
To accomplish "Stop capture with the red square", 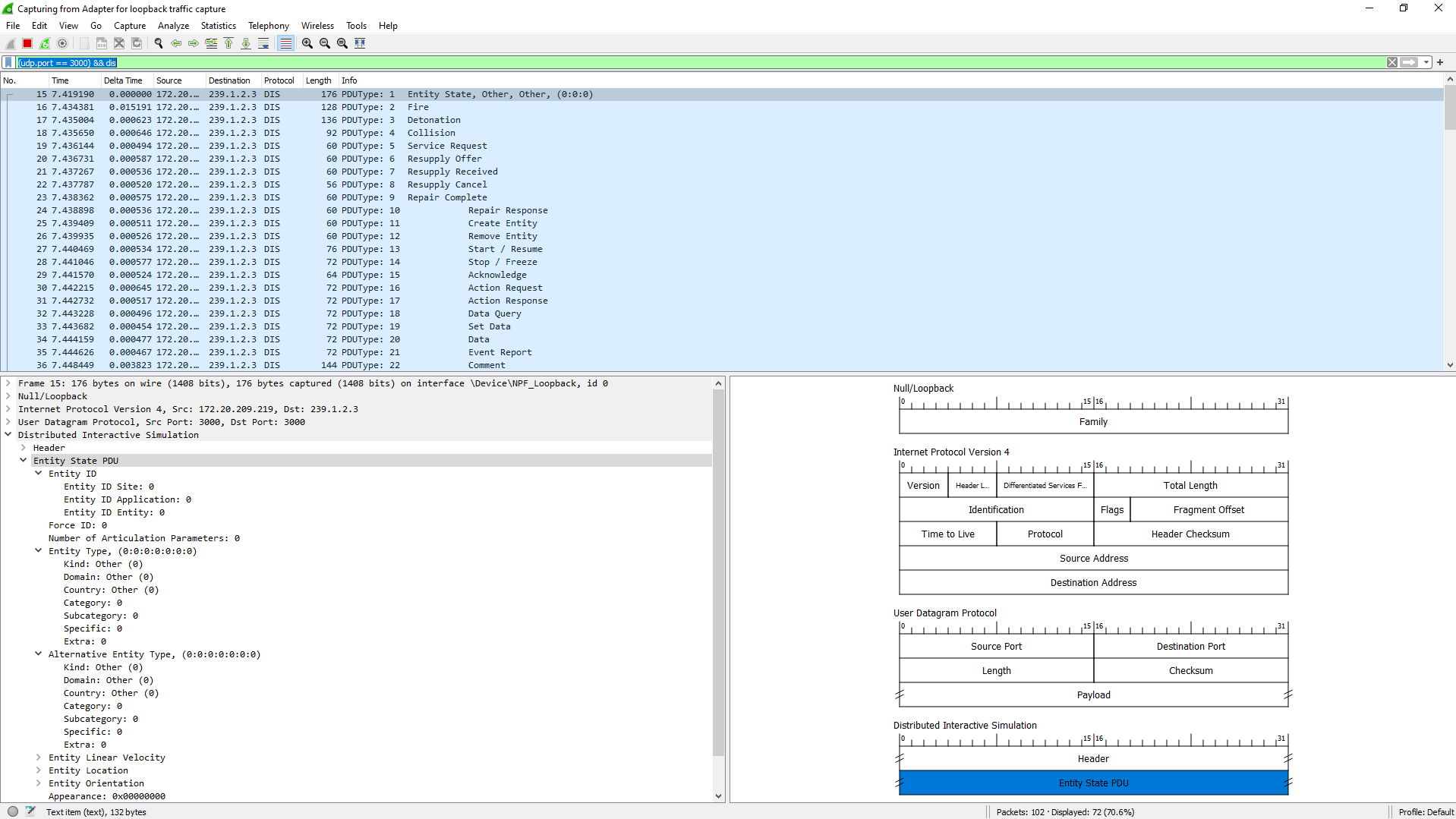I will [27, 43].
